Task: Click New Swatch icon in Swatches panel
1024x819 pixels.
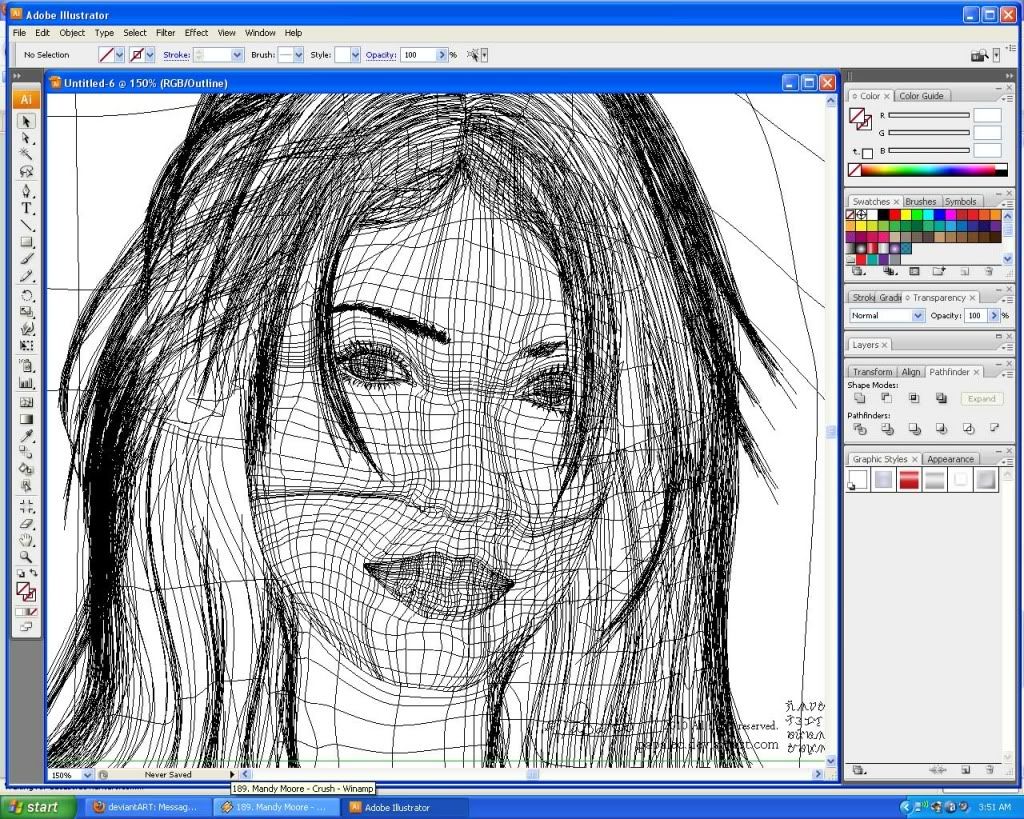Action: coord(966,271)
